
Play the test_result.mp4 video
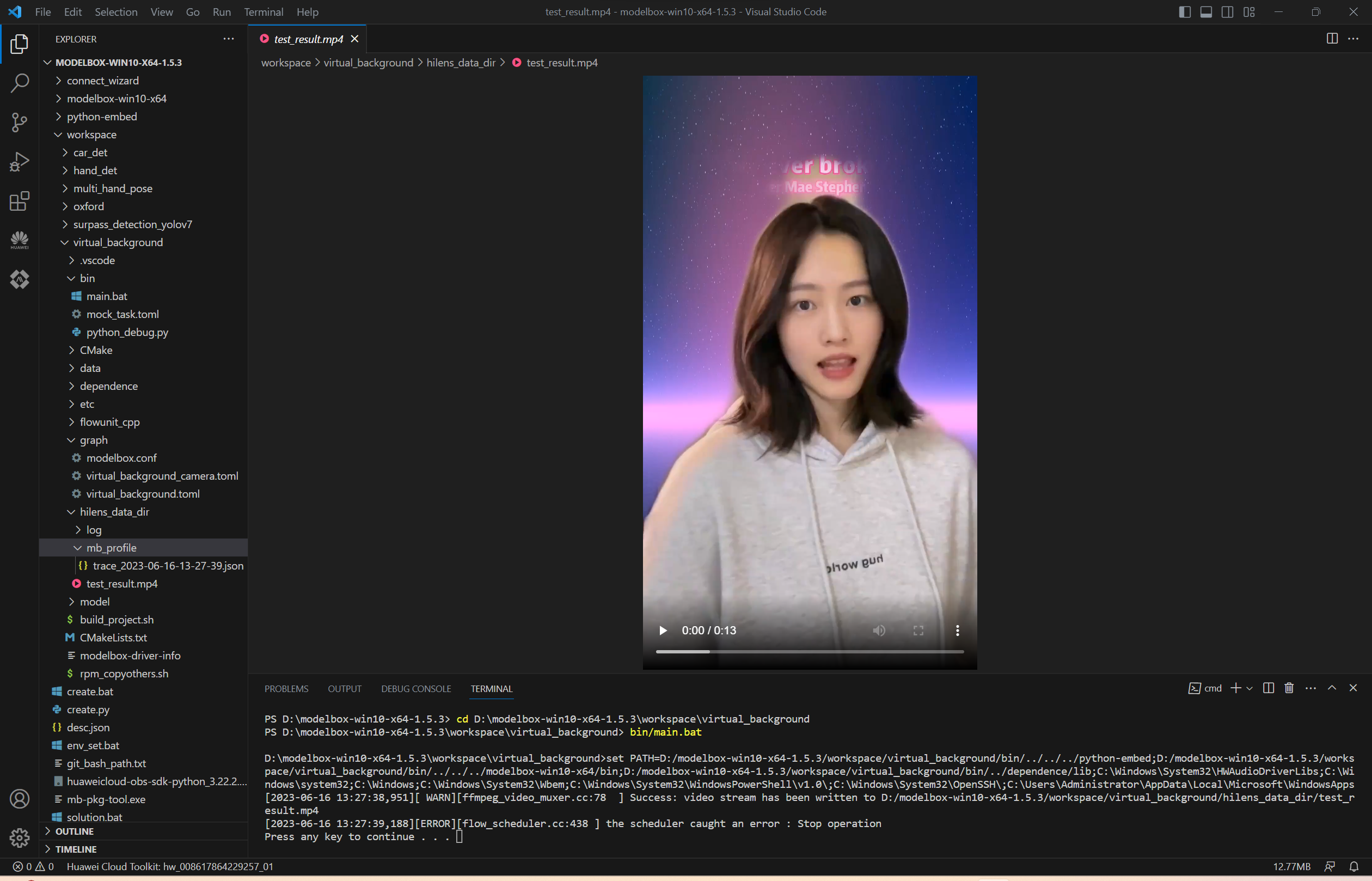pyautogui.click(x=663, y=631)
